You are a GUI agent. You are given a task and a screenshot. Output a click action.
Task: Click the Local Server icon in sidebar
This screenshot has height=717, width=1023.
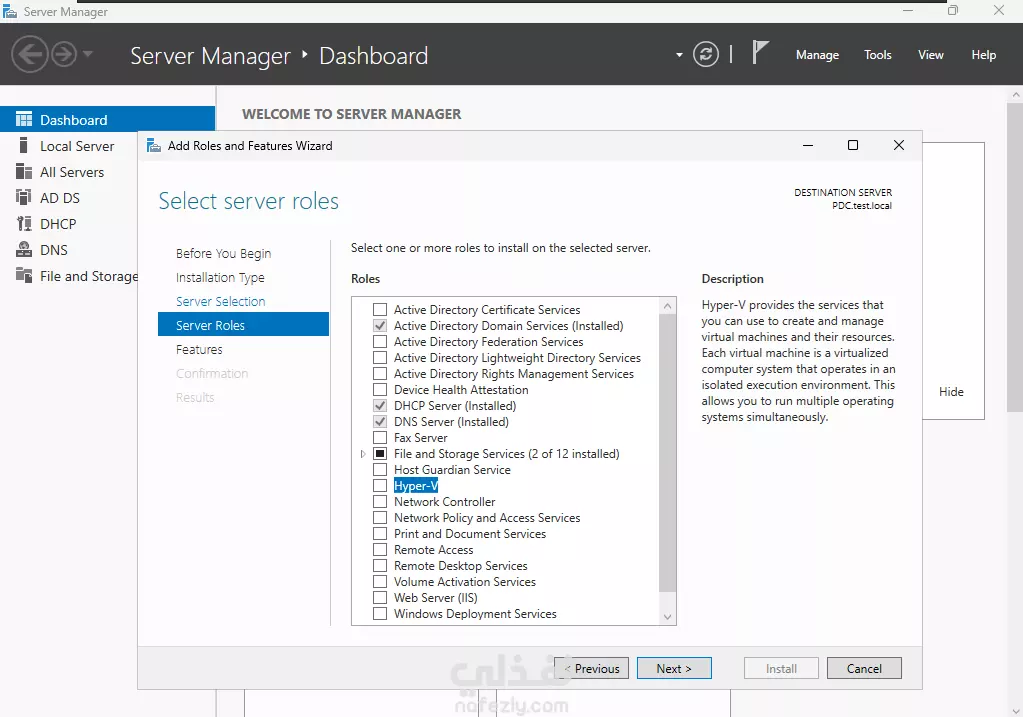(23, 145)
